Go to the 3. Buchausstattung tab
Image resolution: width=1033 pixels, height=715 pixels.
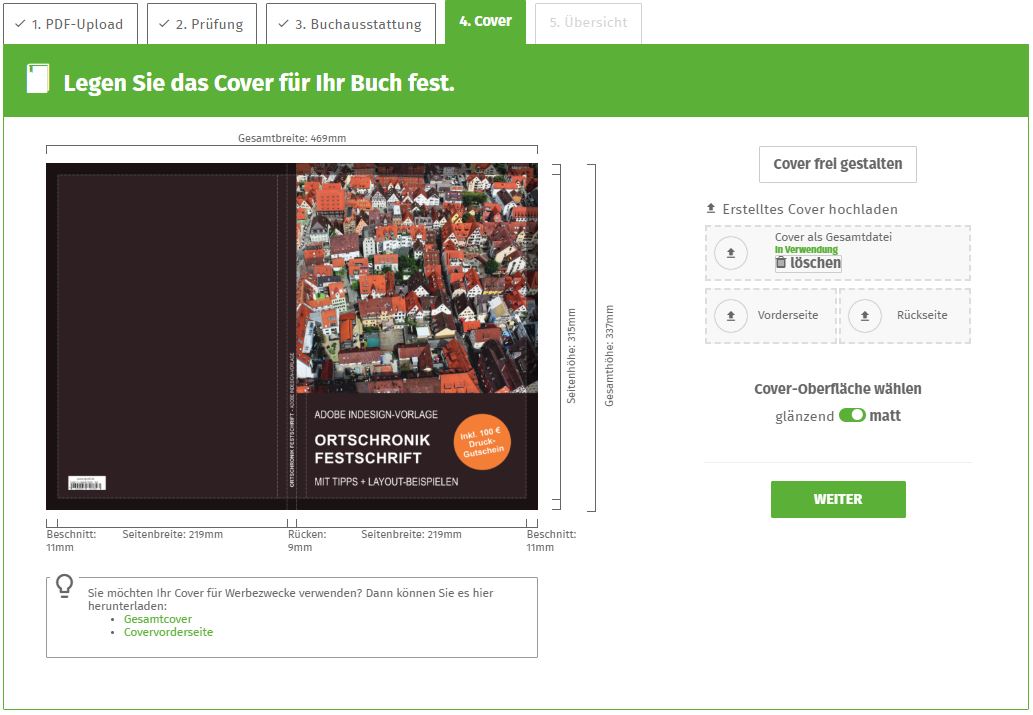pos(350,24)
